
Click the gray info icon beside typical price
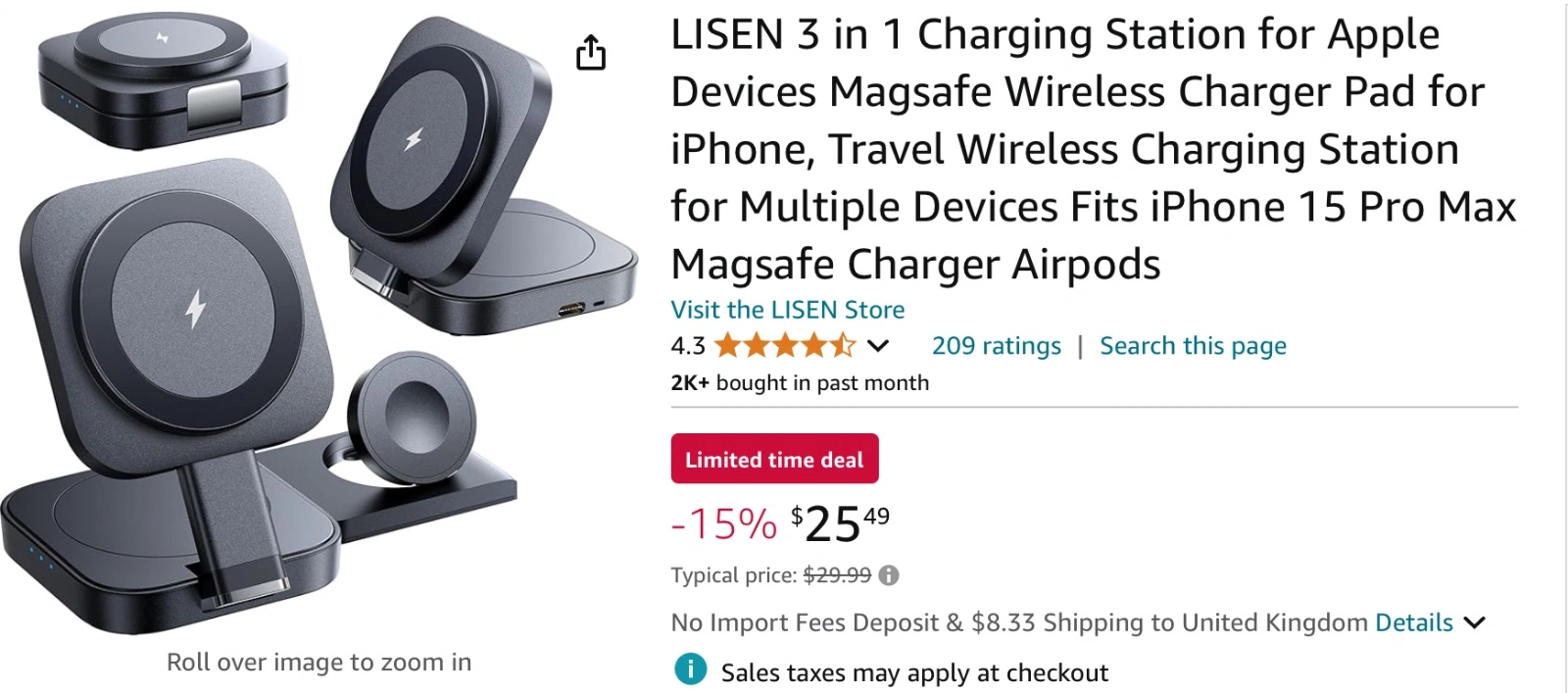point(889,575)
